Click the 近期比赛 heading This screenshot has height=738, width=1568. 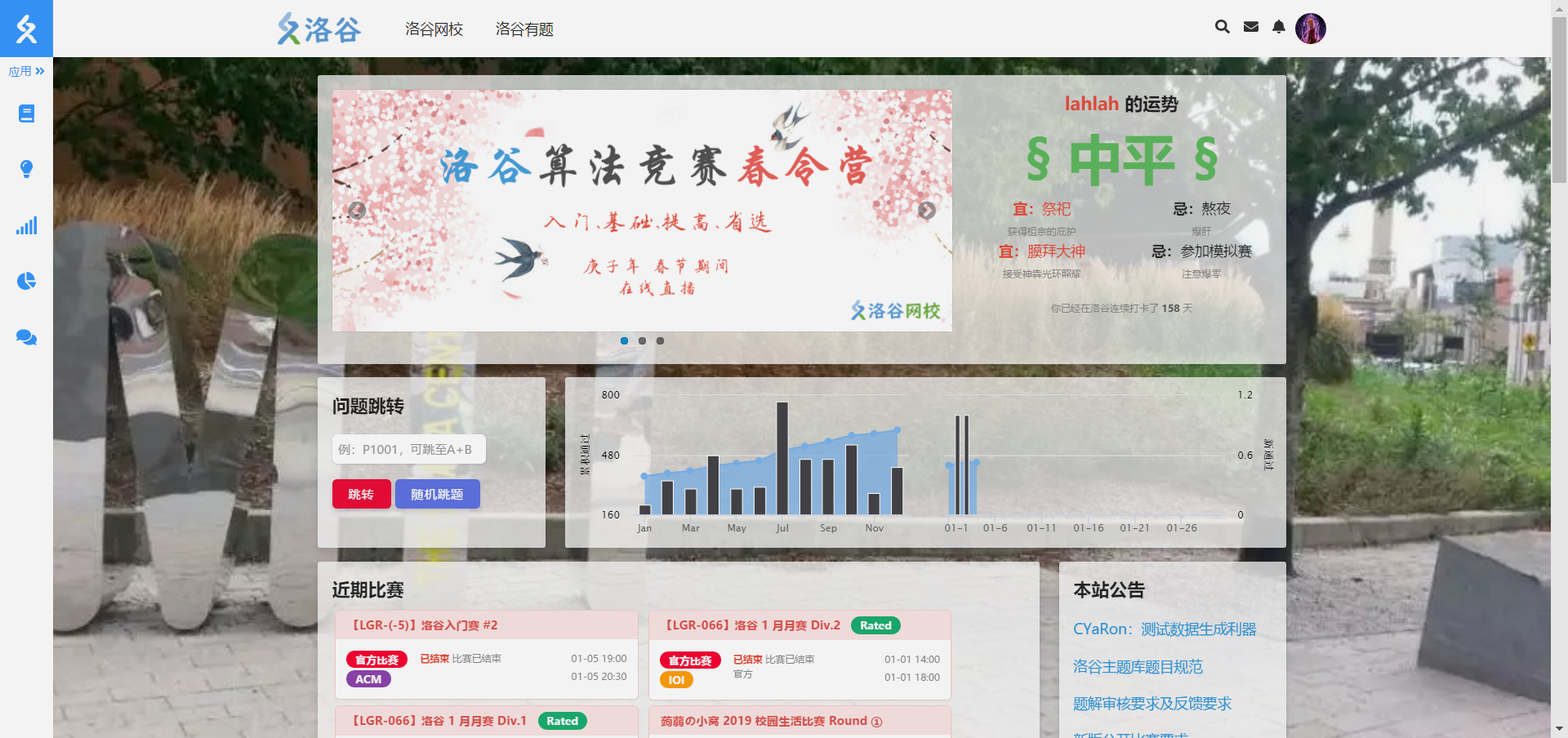(x=367, y=590)
